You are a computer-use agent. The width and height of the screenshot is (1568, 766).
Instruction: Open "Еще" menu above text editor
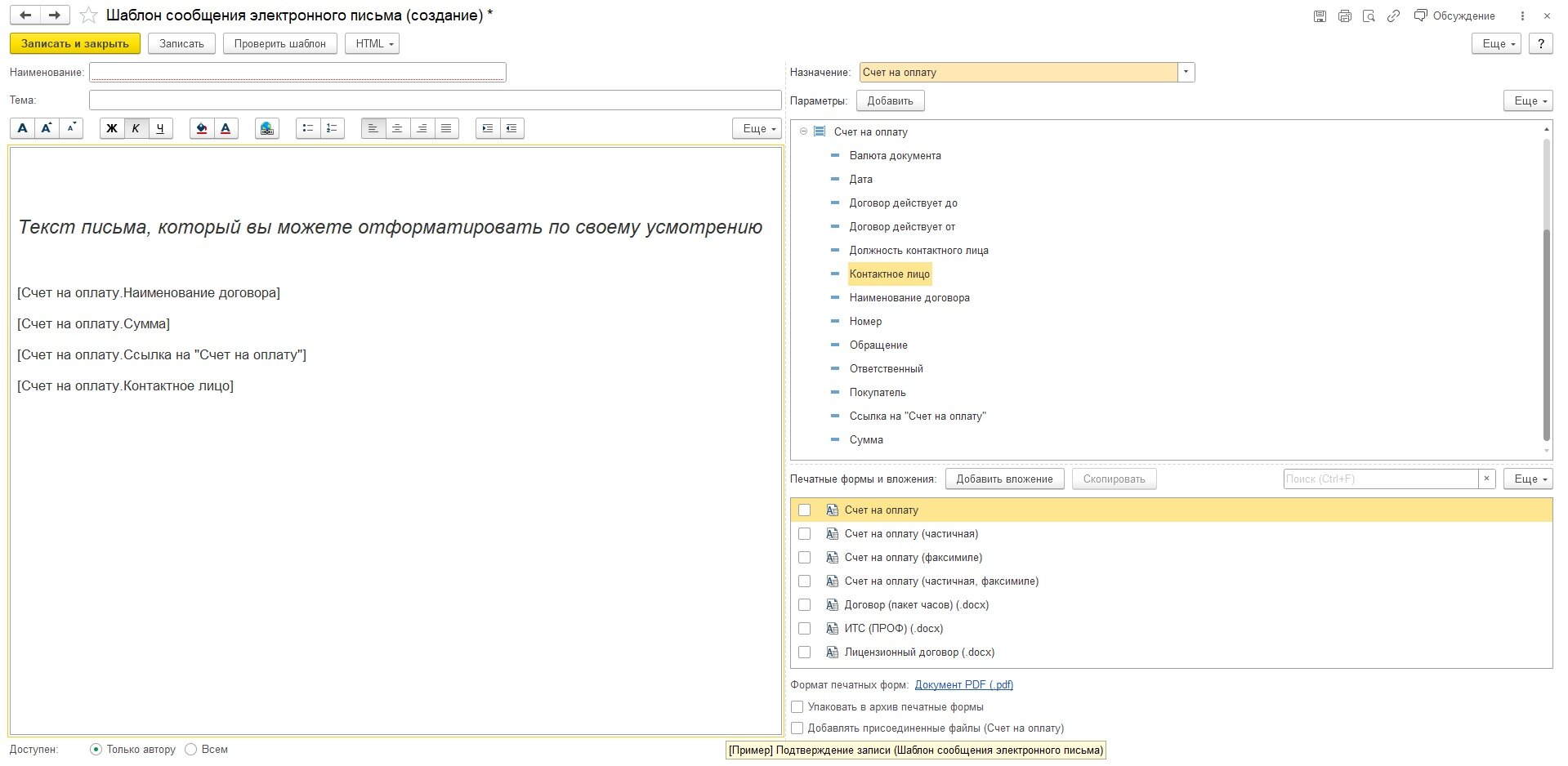pyautogui.click(x=757, y=129)
